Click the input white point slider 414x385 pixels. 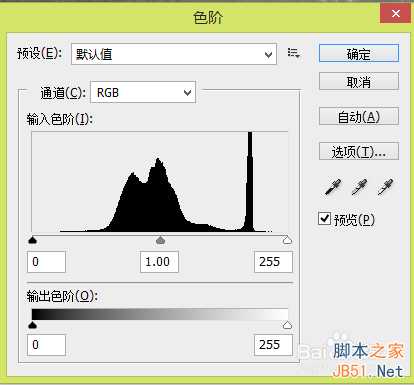pyautogui.click(x=287, y=240)
